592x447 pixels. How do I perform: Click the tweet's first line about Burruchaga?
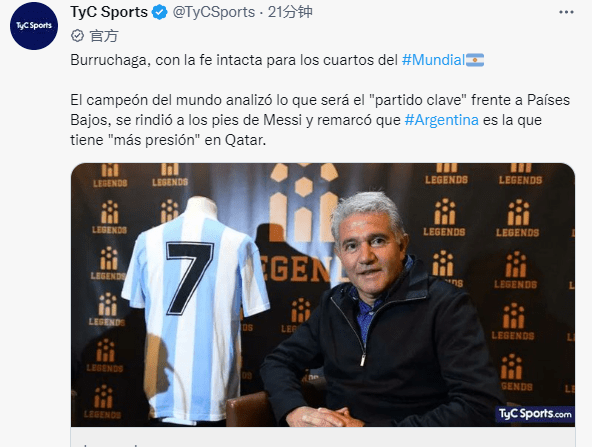click(x=277, y=60)
